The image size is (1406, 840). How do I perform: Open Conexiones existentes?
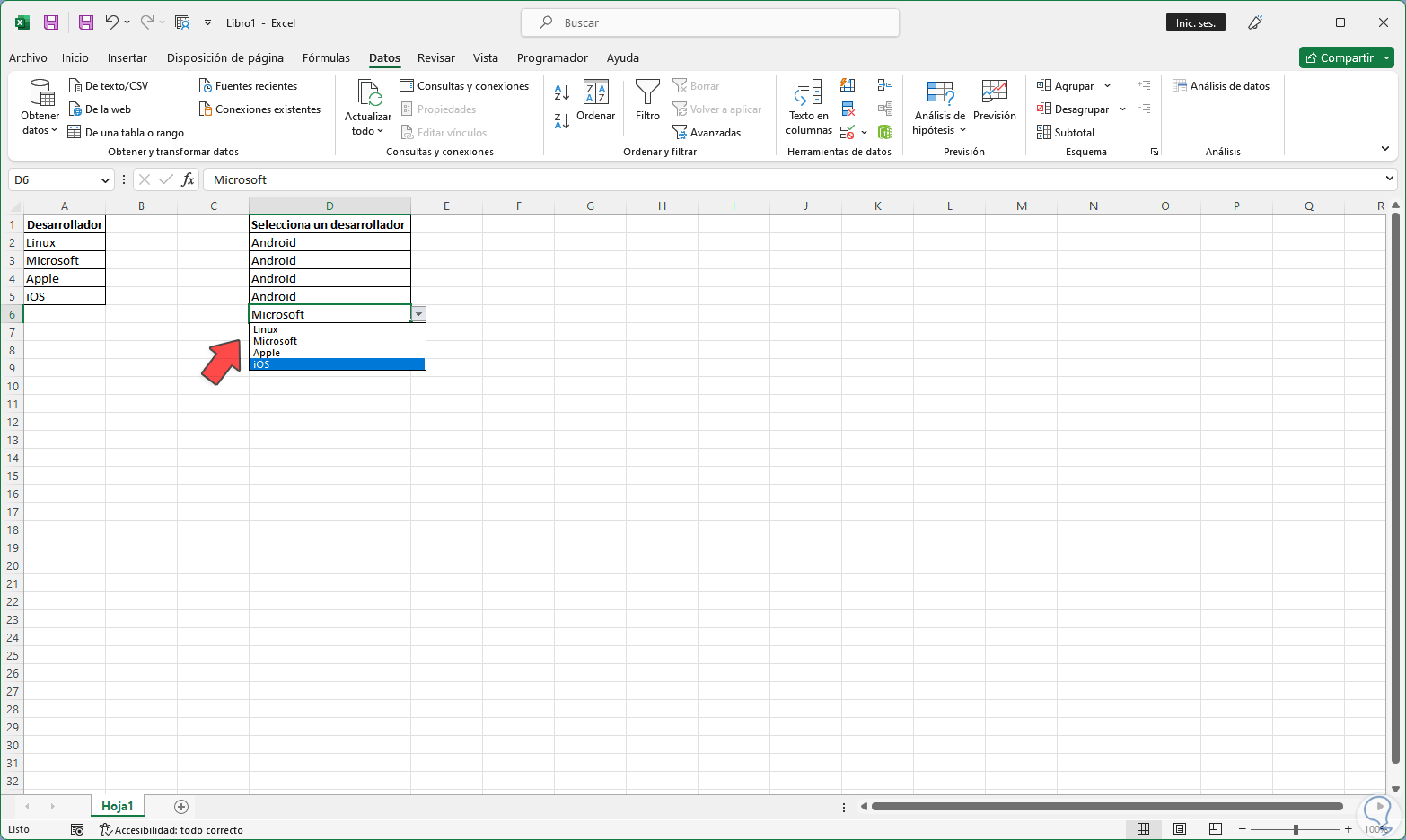(259, 109)
